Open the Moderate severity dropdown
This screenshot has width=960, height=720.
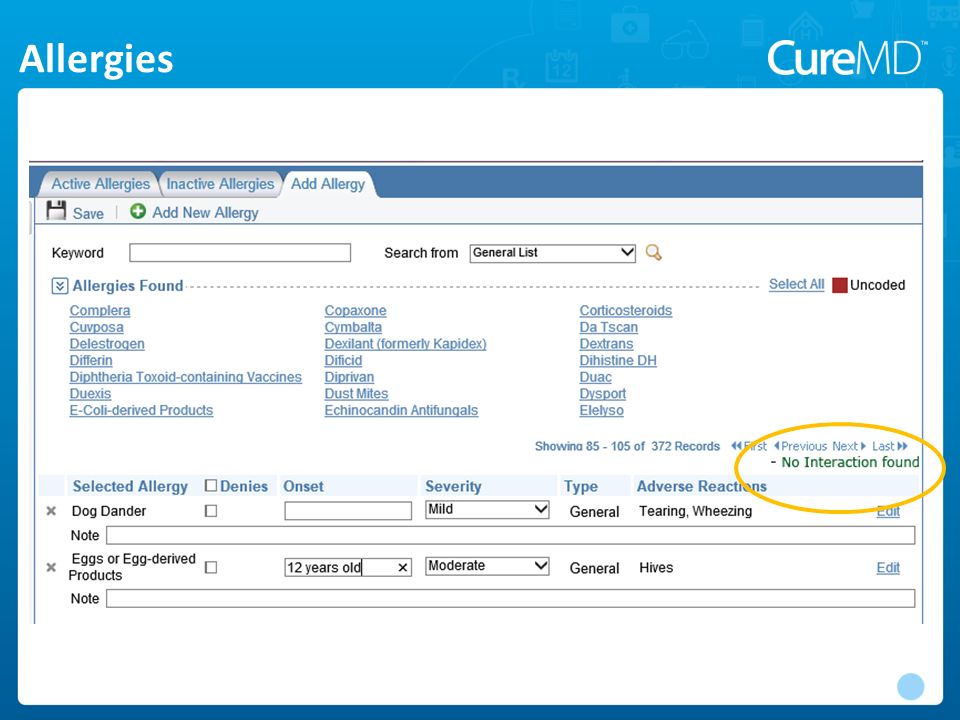click(x=487, y=566)
